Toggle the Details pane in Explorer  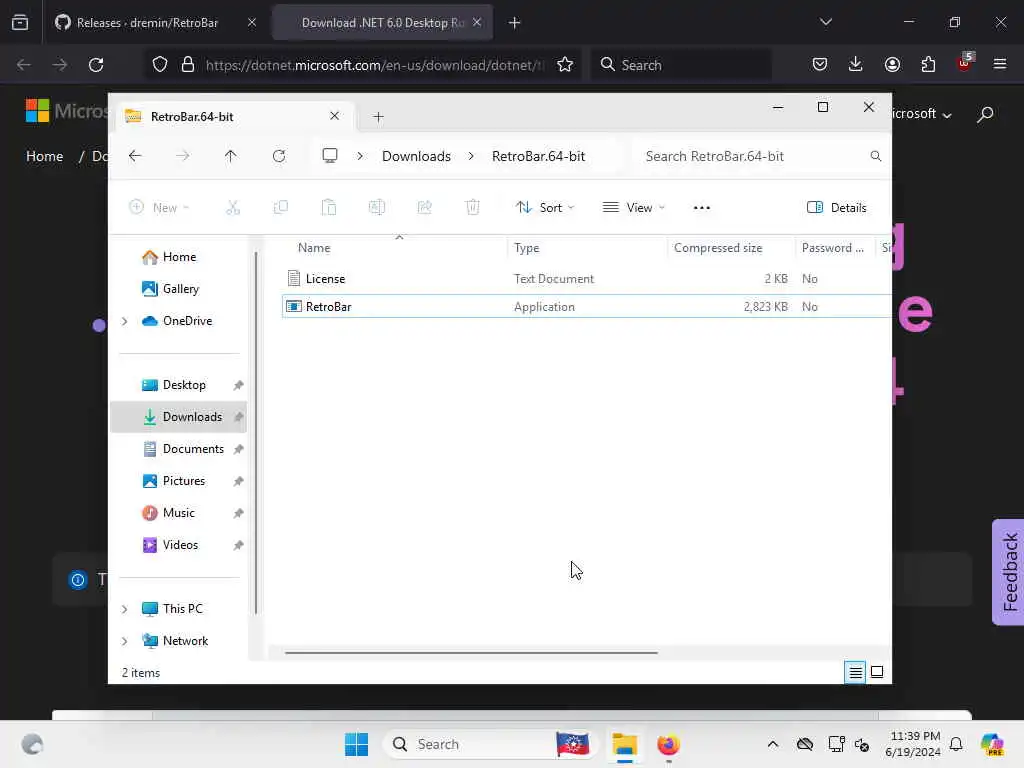click(837, 208)
